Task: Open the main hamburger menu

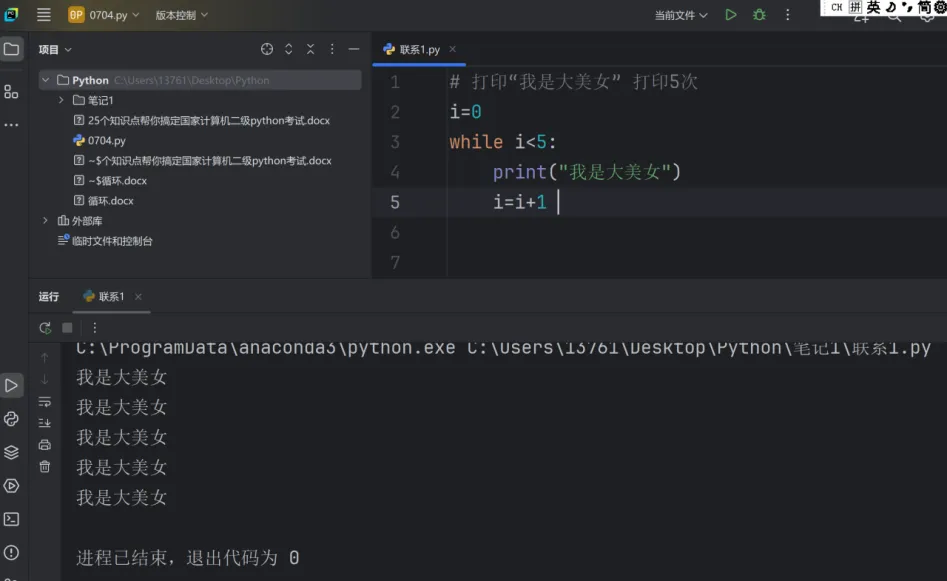Action: coord(43,14)
